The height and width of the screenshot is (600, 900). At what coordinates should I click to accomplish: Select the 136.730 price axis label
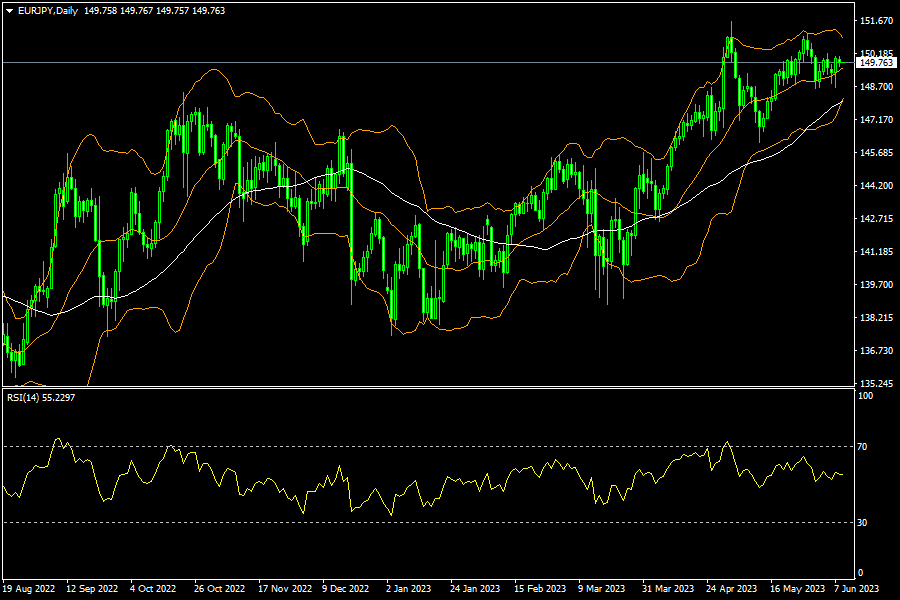[x=876, y=350]
